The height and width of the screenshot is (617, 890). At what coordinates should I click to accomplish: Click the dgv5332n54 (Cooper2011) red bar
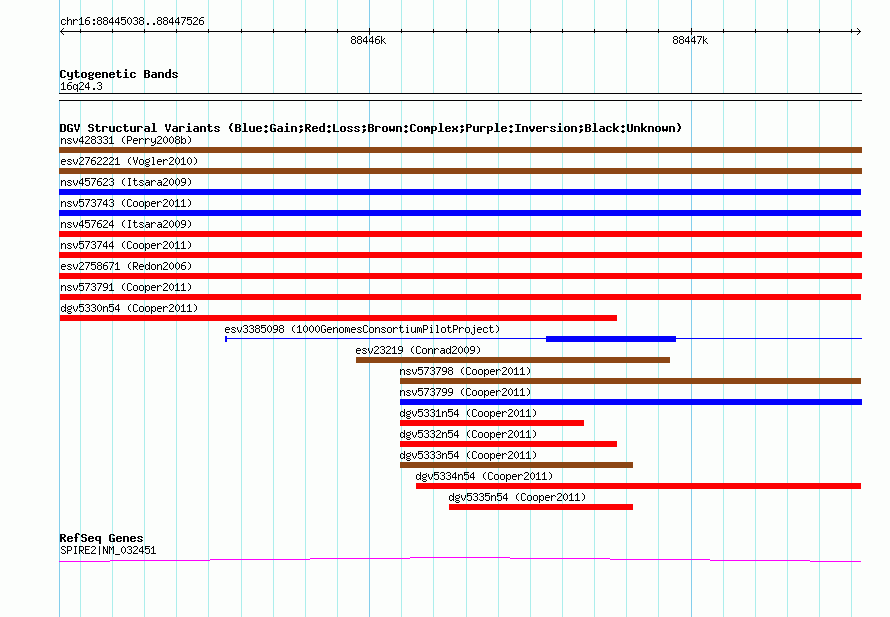pyautogui.click(x=509, y=444)
